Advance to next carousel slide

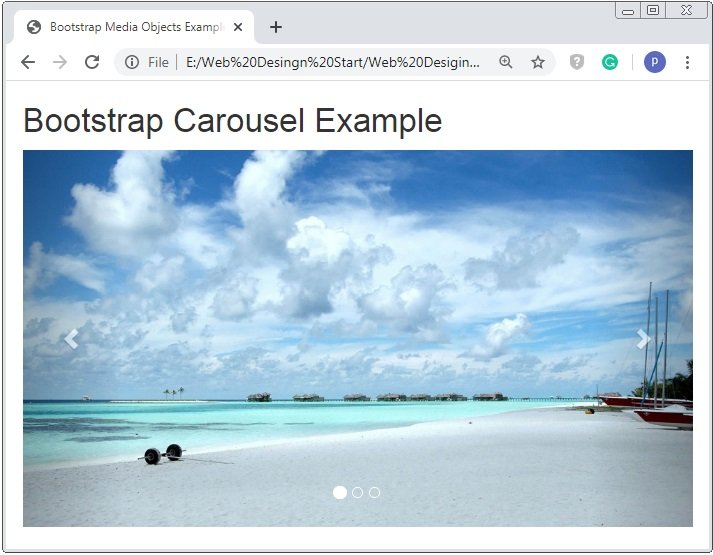pyautogui.click(x=643, y=339)
